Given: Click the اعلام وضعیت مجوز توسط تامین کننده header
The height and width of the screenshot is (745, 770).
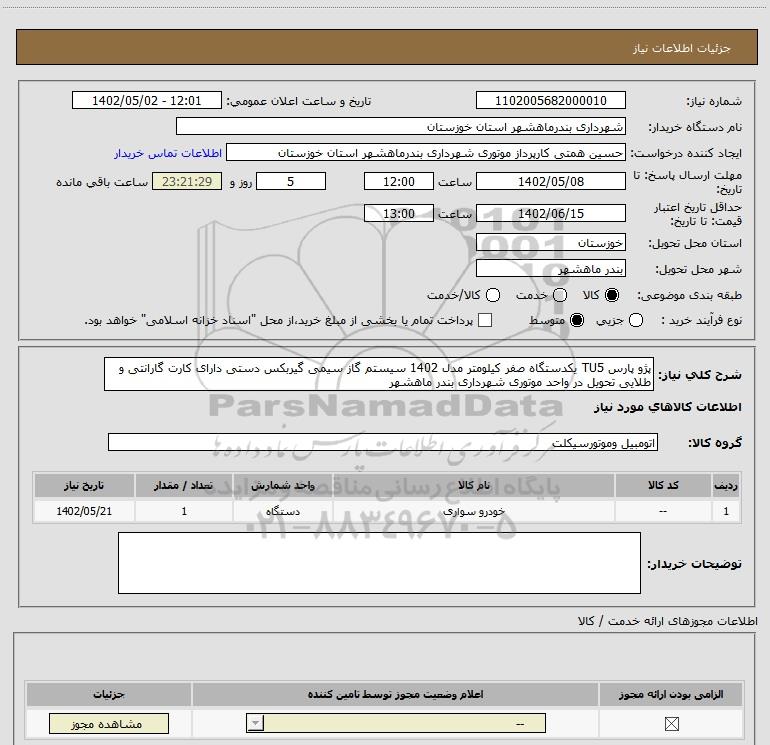Looking at the screenshot, I should tap(395, 694).
